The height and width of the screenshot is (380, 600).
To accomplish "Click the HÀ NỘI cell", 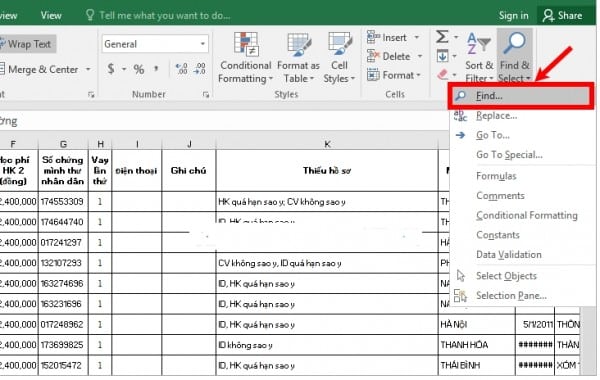I will [477, 325].
